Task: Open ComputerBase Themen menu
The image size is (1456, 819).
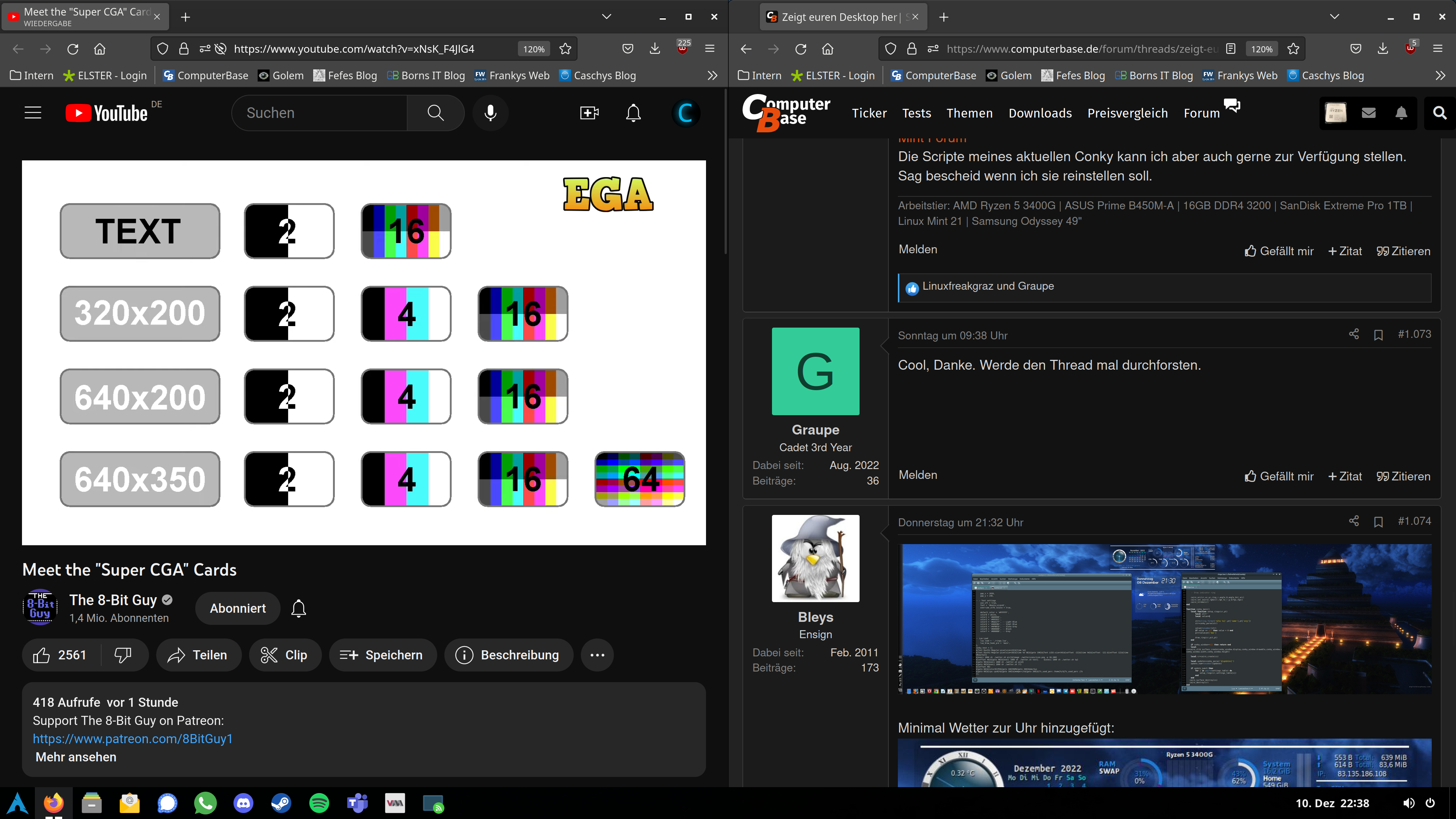Action: (970, 113)
